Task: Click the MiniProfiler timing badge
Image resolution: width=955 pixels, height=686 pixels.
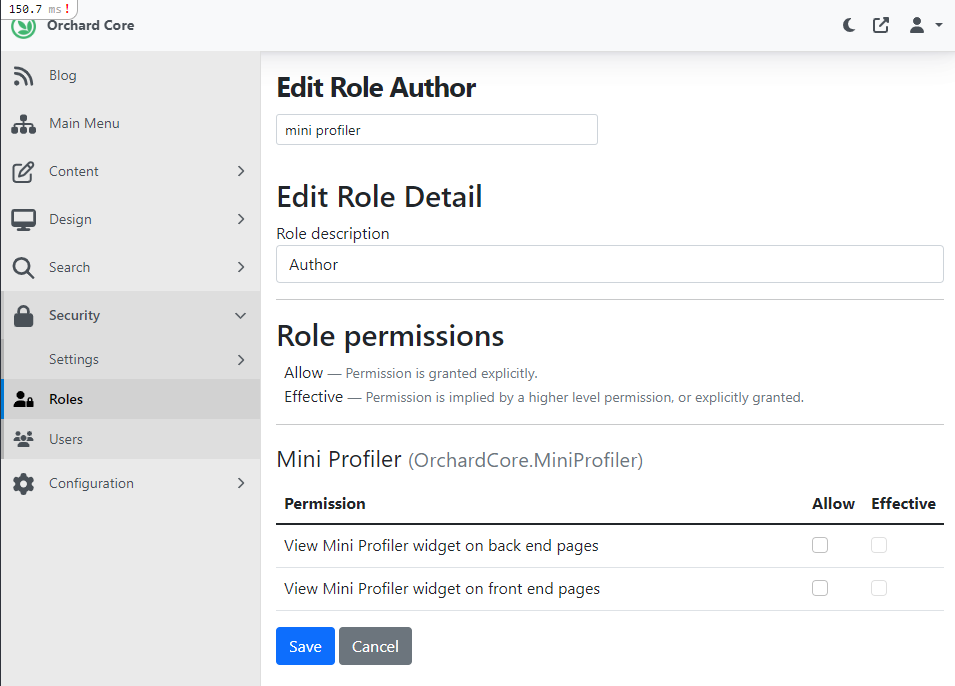Action: tap(39, 9)
